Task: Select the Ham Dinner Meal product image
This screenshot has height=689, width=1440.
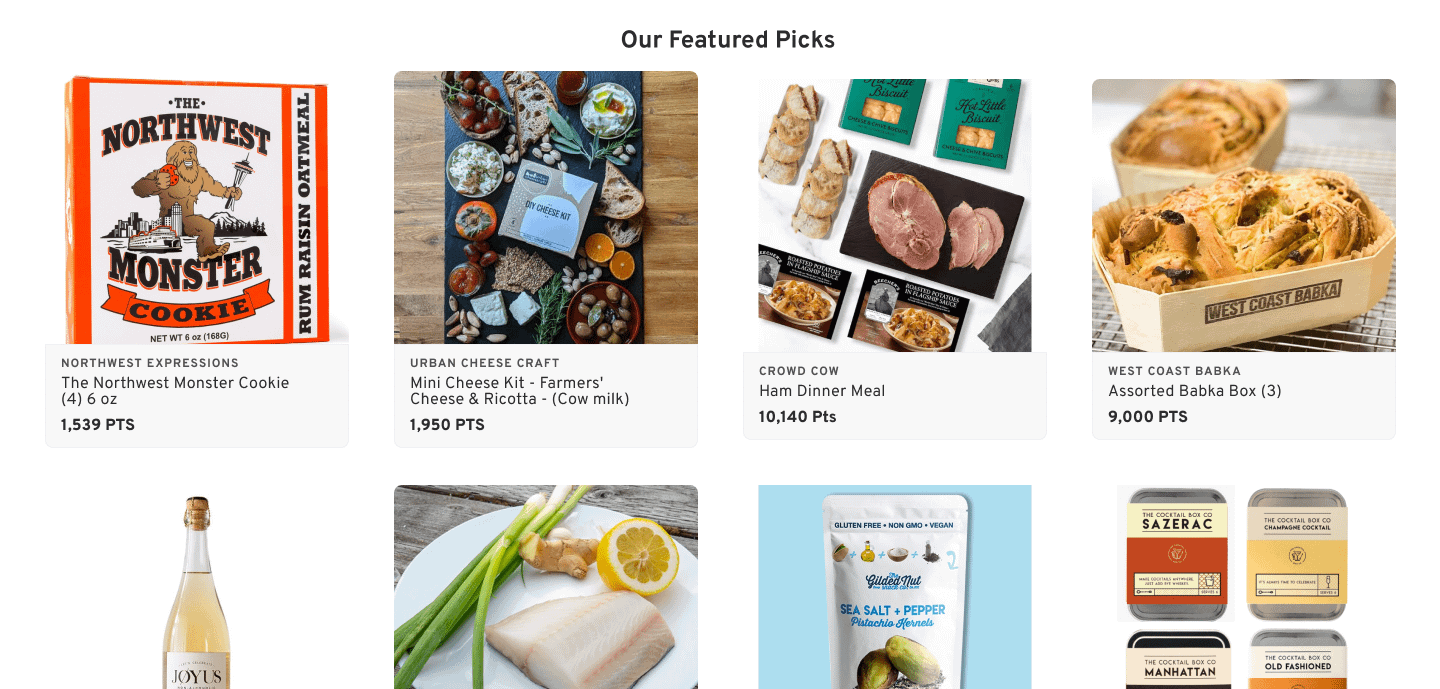Action: point(895,216)
